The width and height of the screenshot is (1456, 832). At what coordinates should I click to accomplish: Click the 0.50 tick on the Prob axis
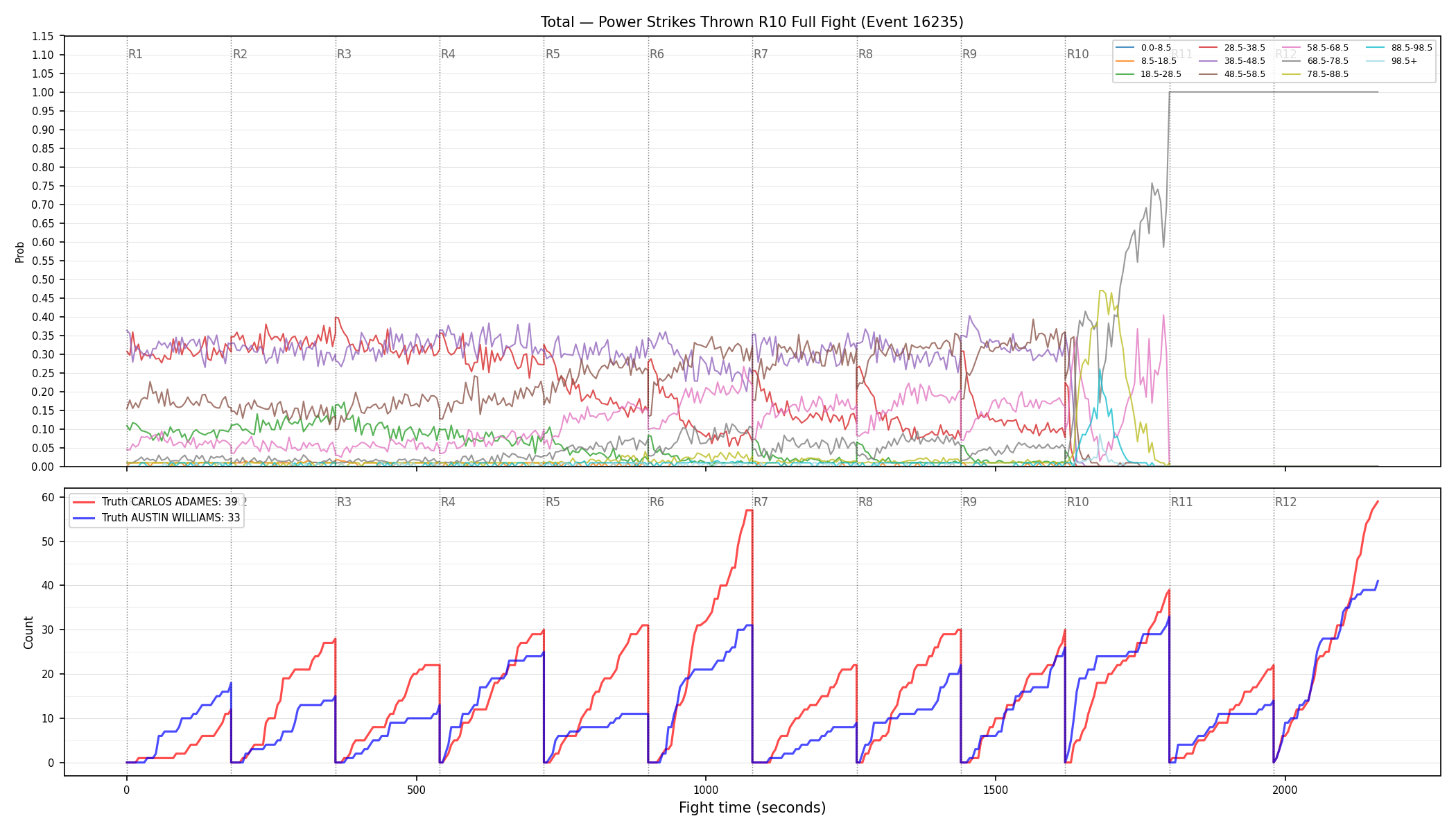[43, 279]
